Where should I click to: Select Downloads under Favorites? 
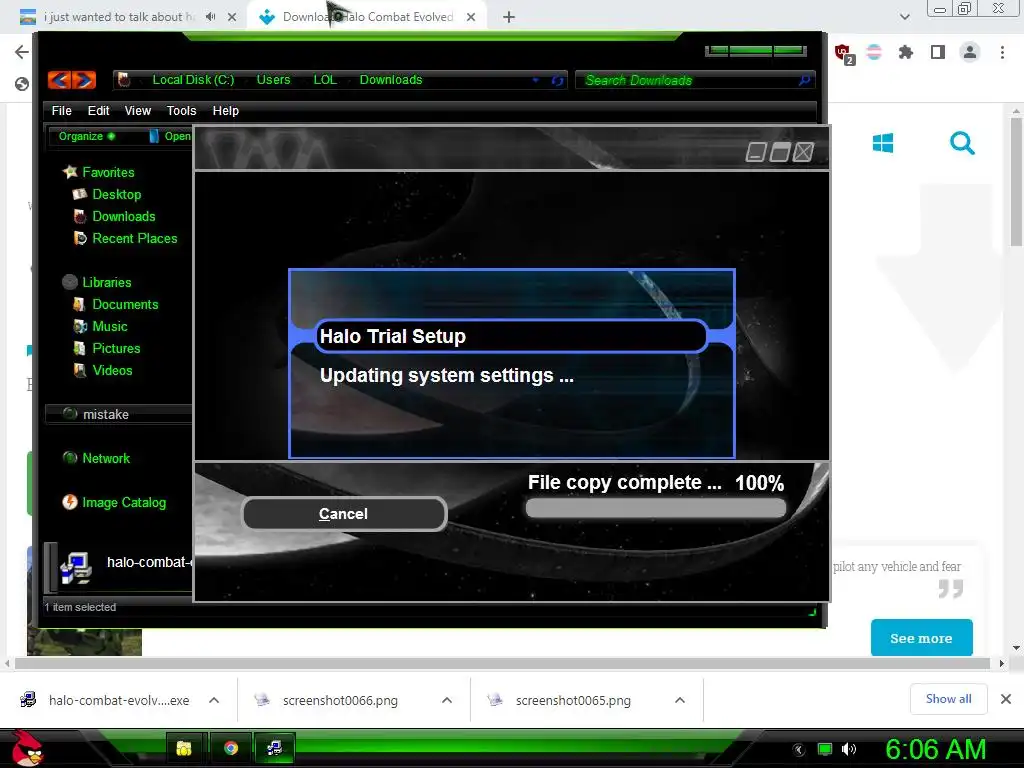(114, 216)
